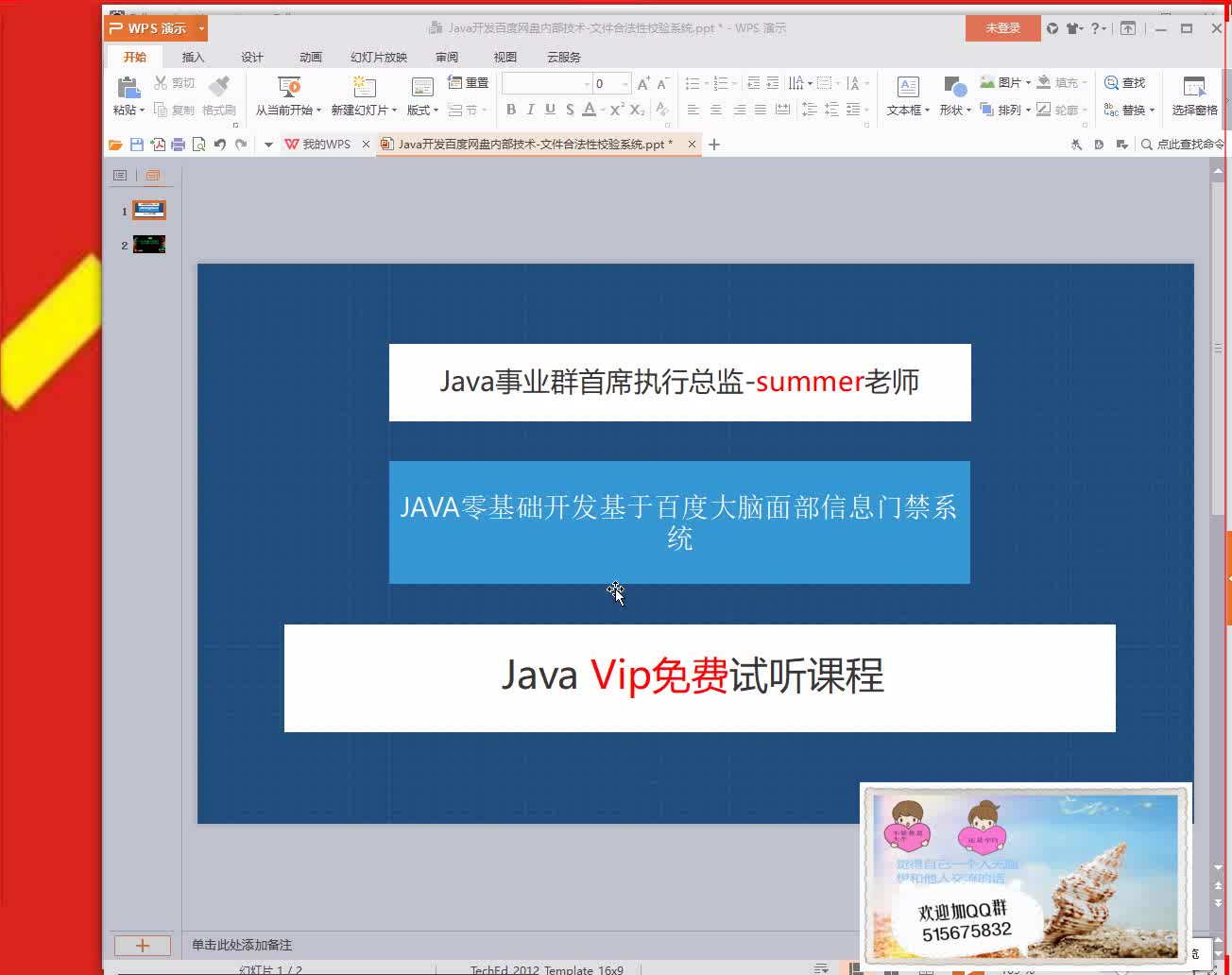Viewport: 1232px width, 975px height.
Task: Select slide 2 thumbnail
Action: pos(149,245)
